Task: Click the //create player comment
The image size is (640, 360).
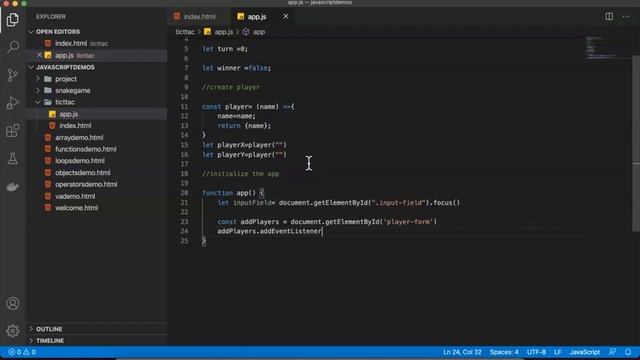Action: pyautogui.click(x=231, y=87)
